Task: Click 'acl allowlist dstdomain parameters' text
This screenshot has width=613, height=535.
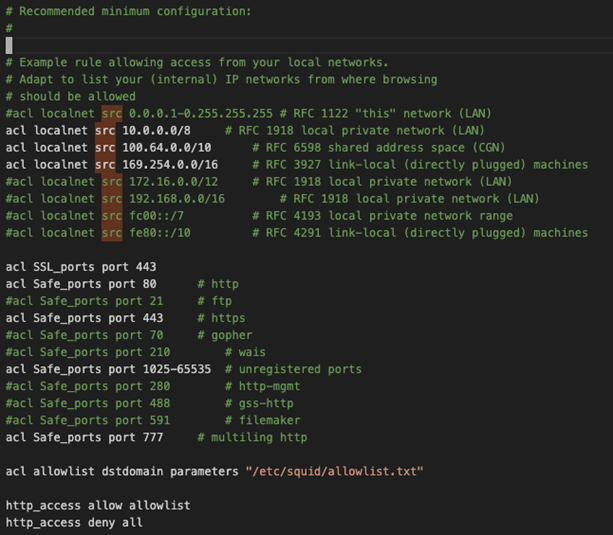Action: click(122, 472)
